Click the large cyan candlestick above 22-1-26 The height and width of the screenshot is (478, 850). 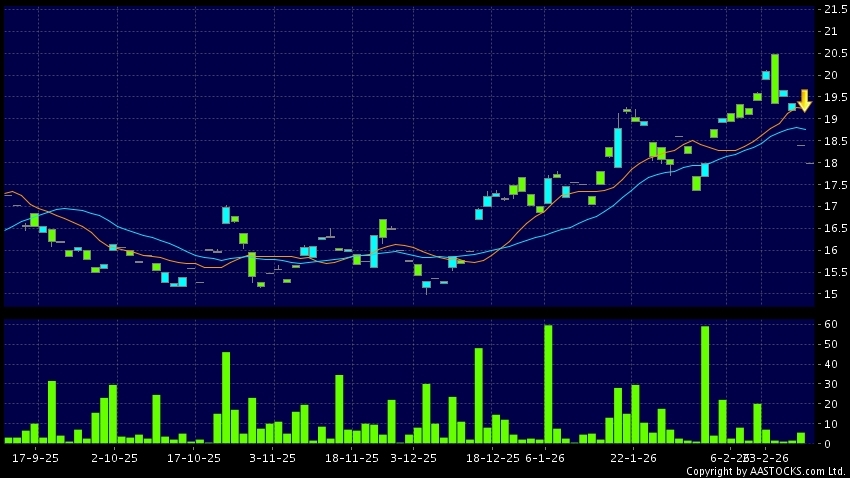[618, 147]
